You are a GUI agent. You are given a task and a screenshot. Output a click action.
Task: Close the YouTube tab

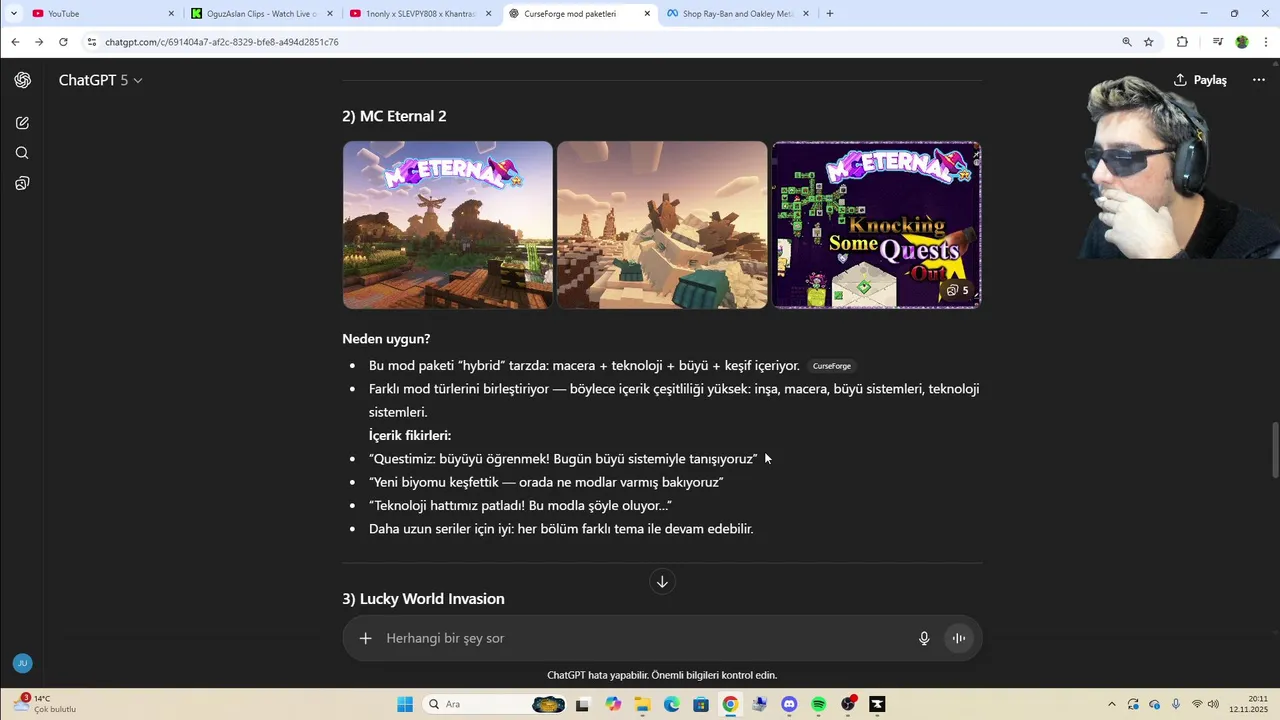pyautogui.click(x=171, y=14)
